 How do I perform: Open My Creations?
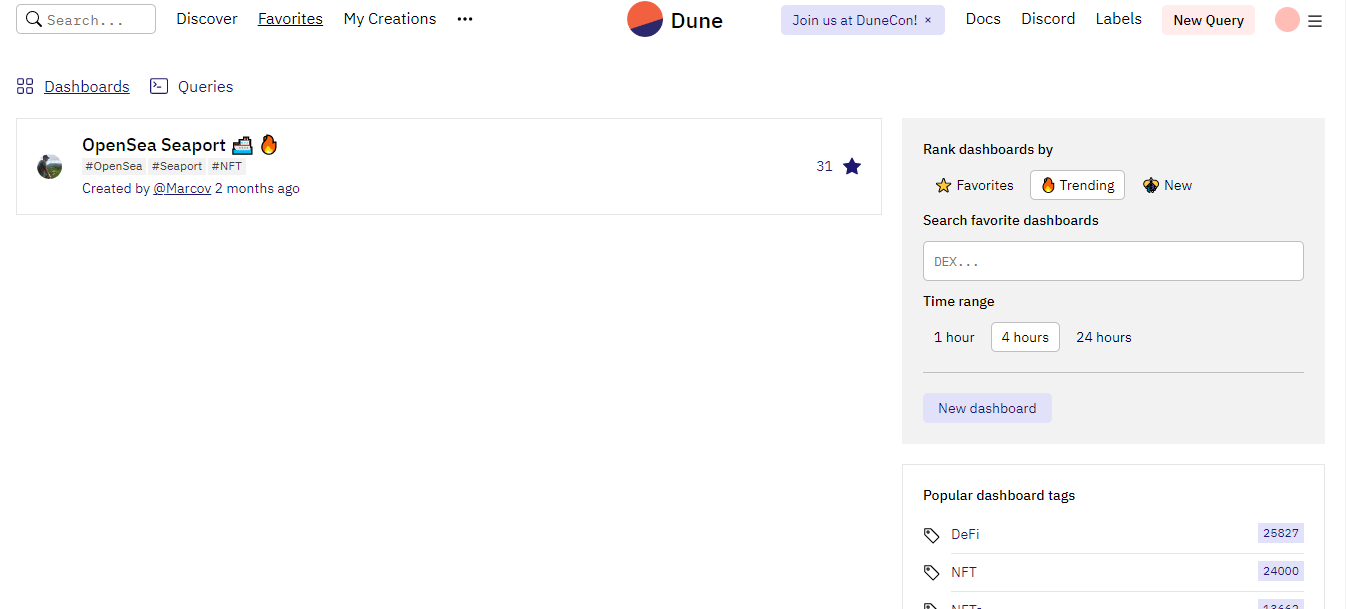click(390, 19)
